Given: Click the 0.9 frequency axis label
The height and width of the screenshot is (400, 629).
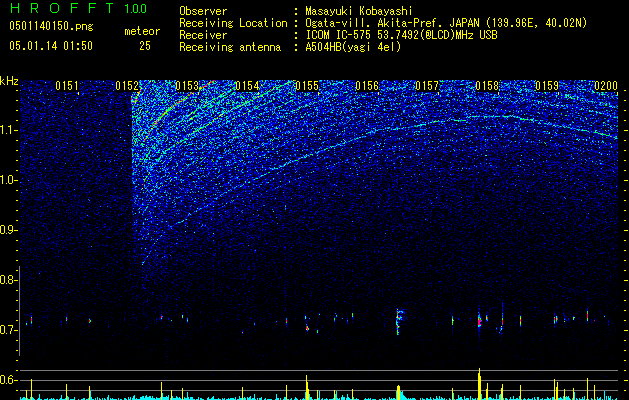Looking at the screenshot, I should [8, 230].
